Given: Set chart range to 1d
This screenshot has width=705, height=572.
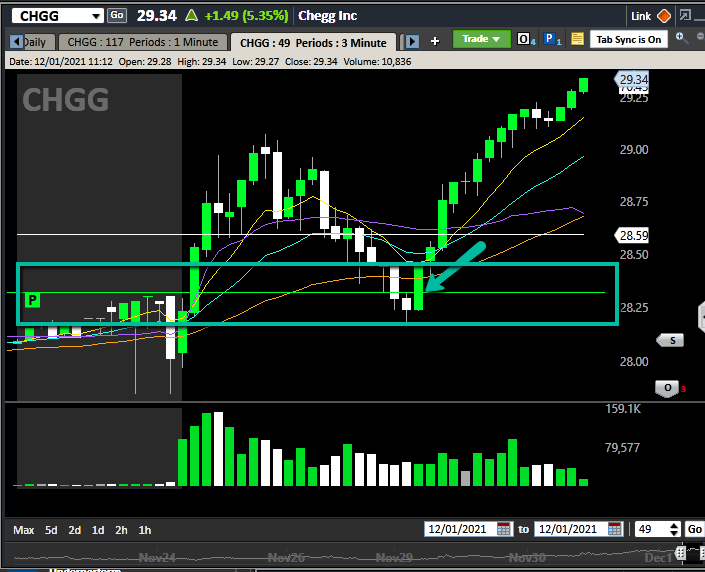Looking at the screenshot, I should point(98,530).
